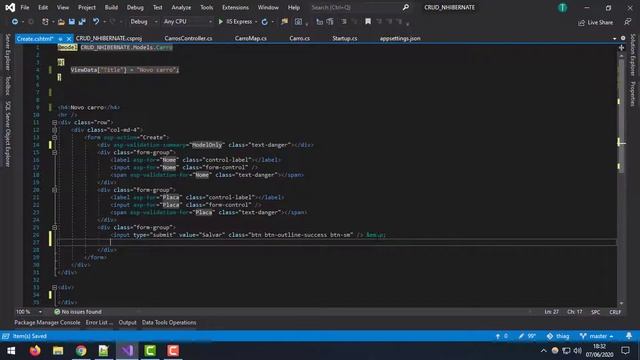Switch to the CarroMap.cs tab
Viewport: 640px width, 360px height.
[251, 38]
